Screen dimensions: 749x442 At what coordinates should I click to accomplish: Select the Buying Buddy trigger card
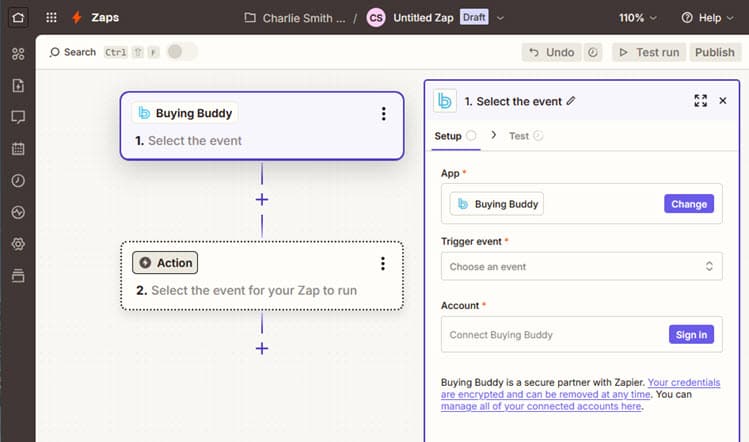(262, 126)
